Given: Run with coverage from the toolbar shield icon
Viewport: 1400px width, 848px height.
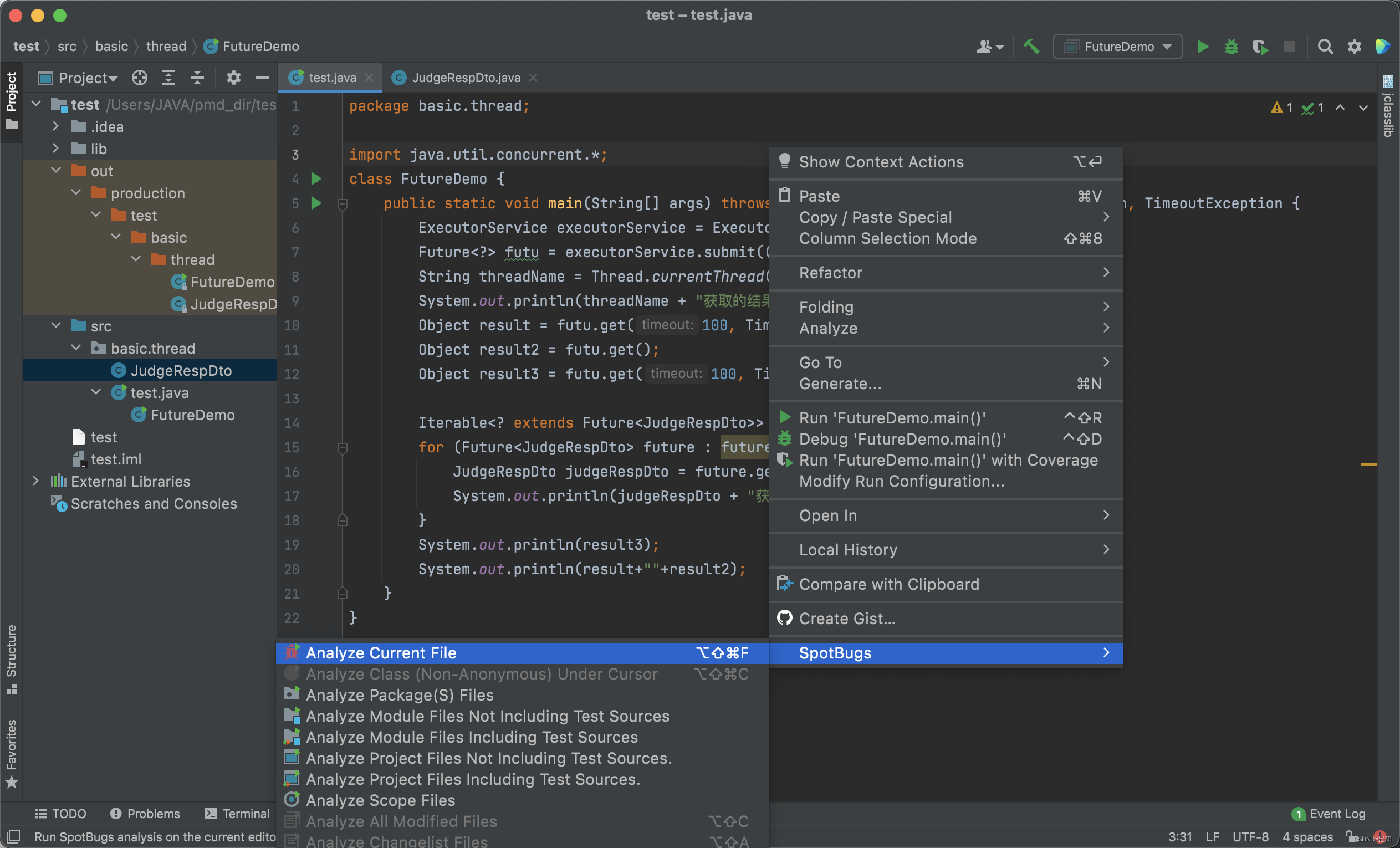Looking at the screenshot, I should pos(1260,46).
